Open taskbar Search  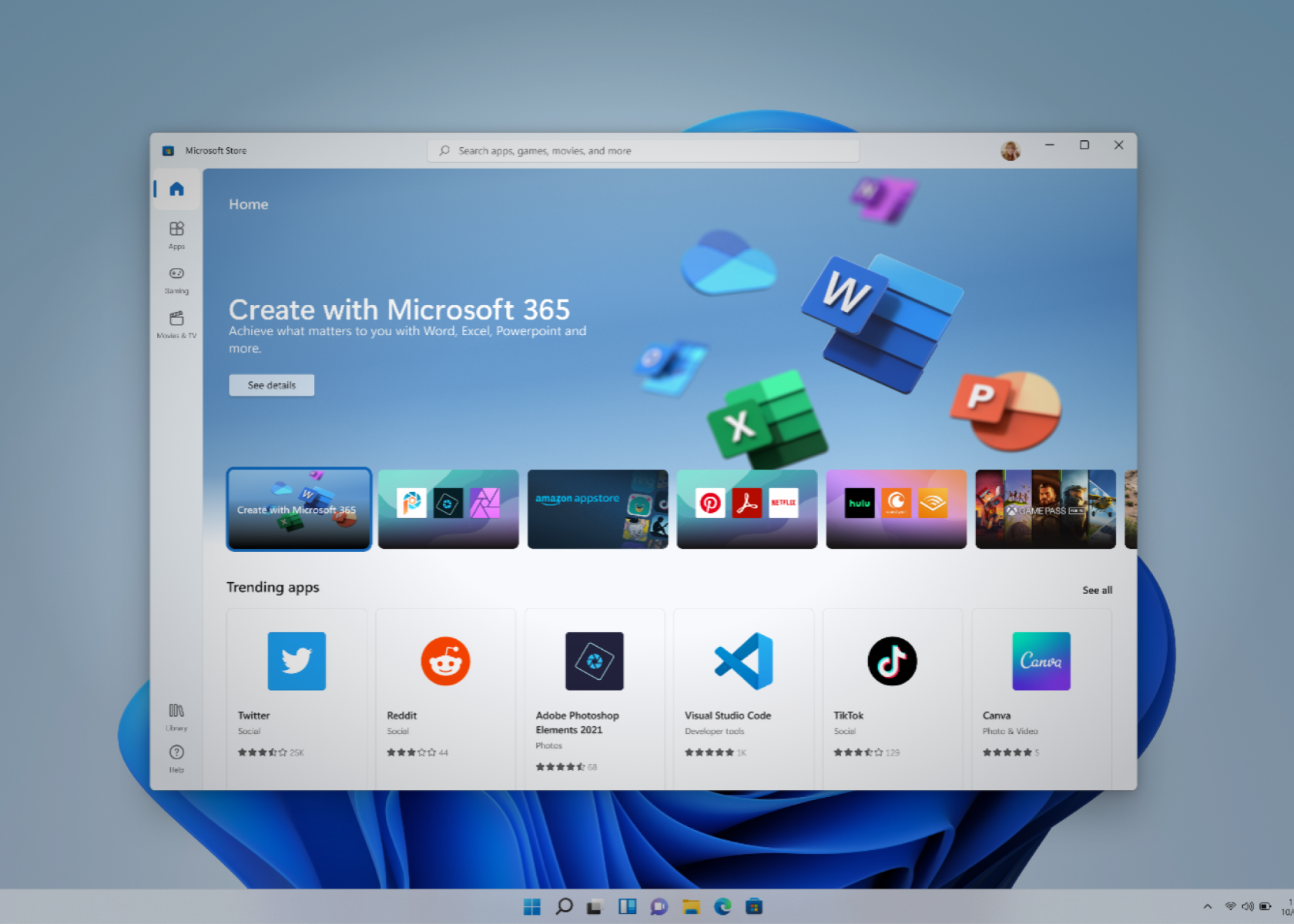pos(564,906)
